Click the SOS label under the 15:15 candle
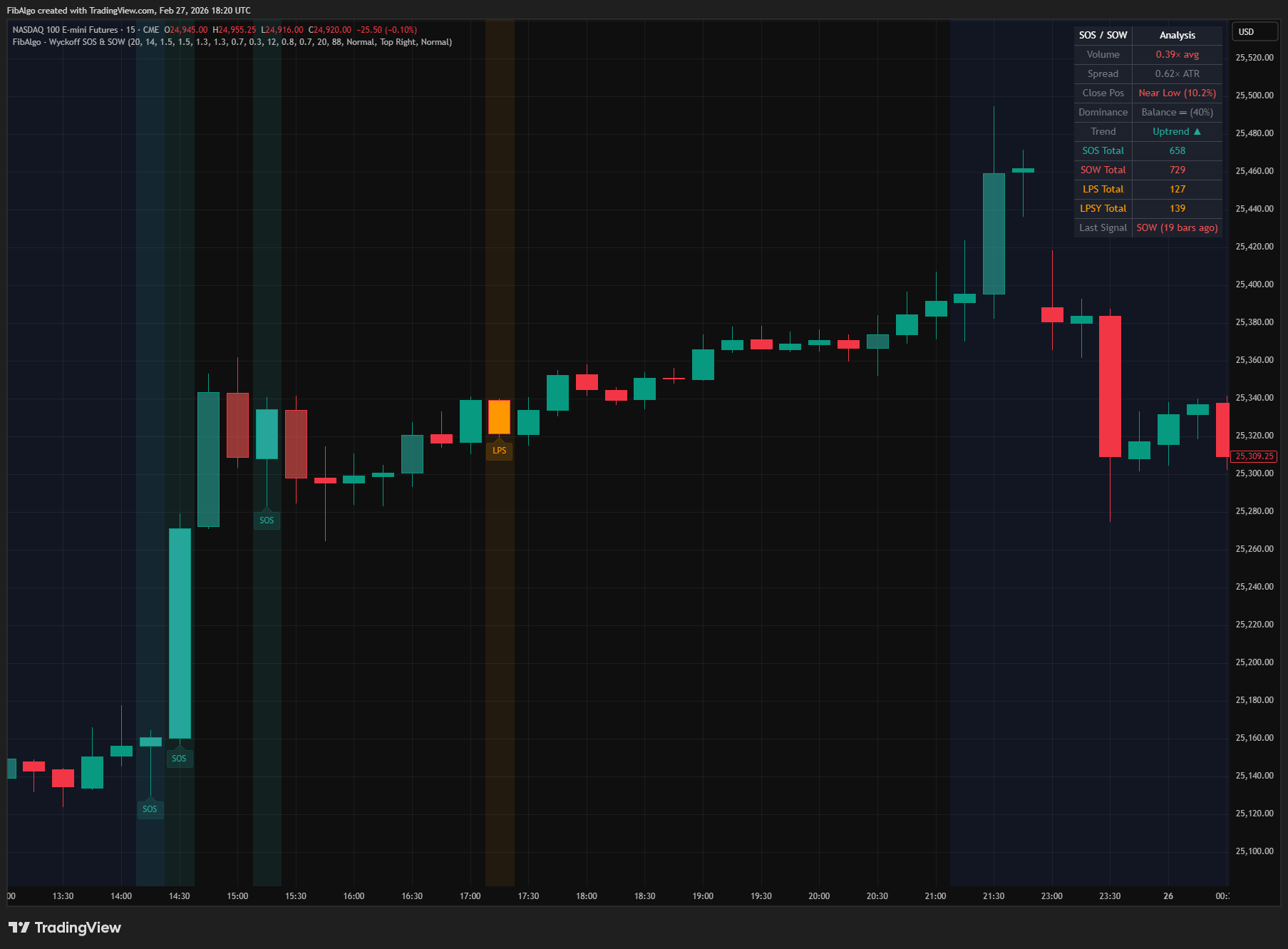1288x949 pixels. [x=267, y=520]
